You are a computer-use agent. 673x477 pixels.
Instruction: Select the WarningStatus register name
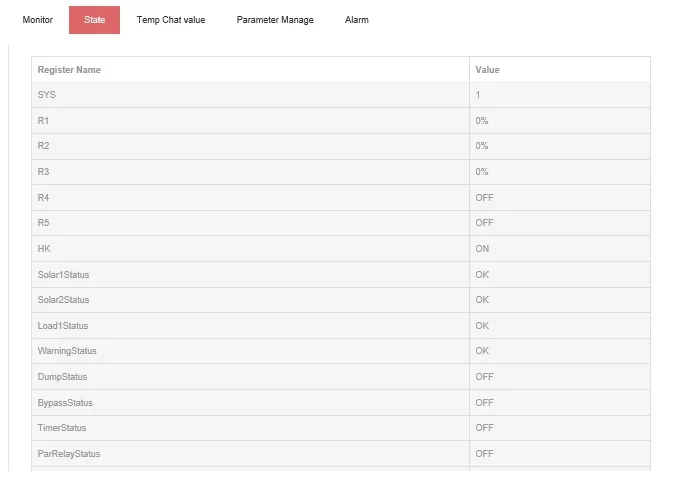[x=67, y=351]
